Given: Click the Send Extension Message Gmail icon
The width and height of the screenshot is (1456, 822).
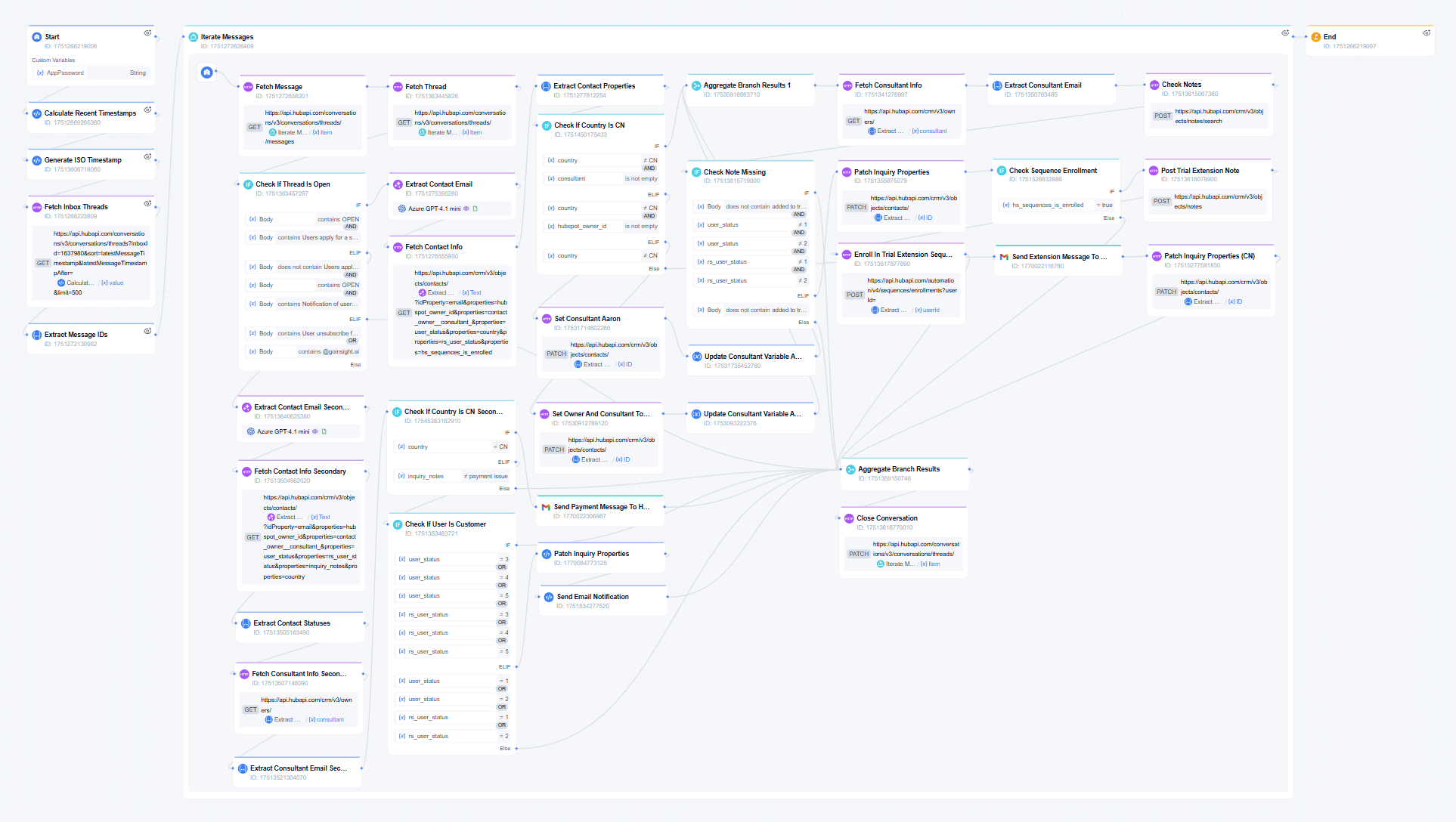Looking at the screenshot, I should 1004,257.
